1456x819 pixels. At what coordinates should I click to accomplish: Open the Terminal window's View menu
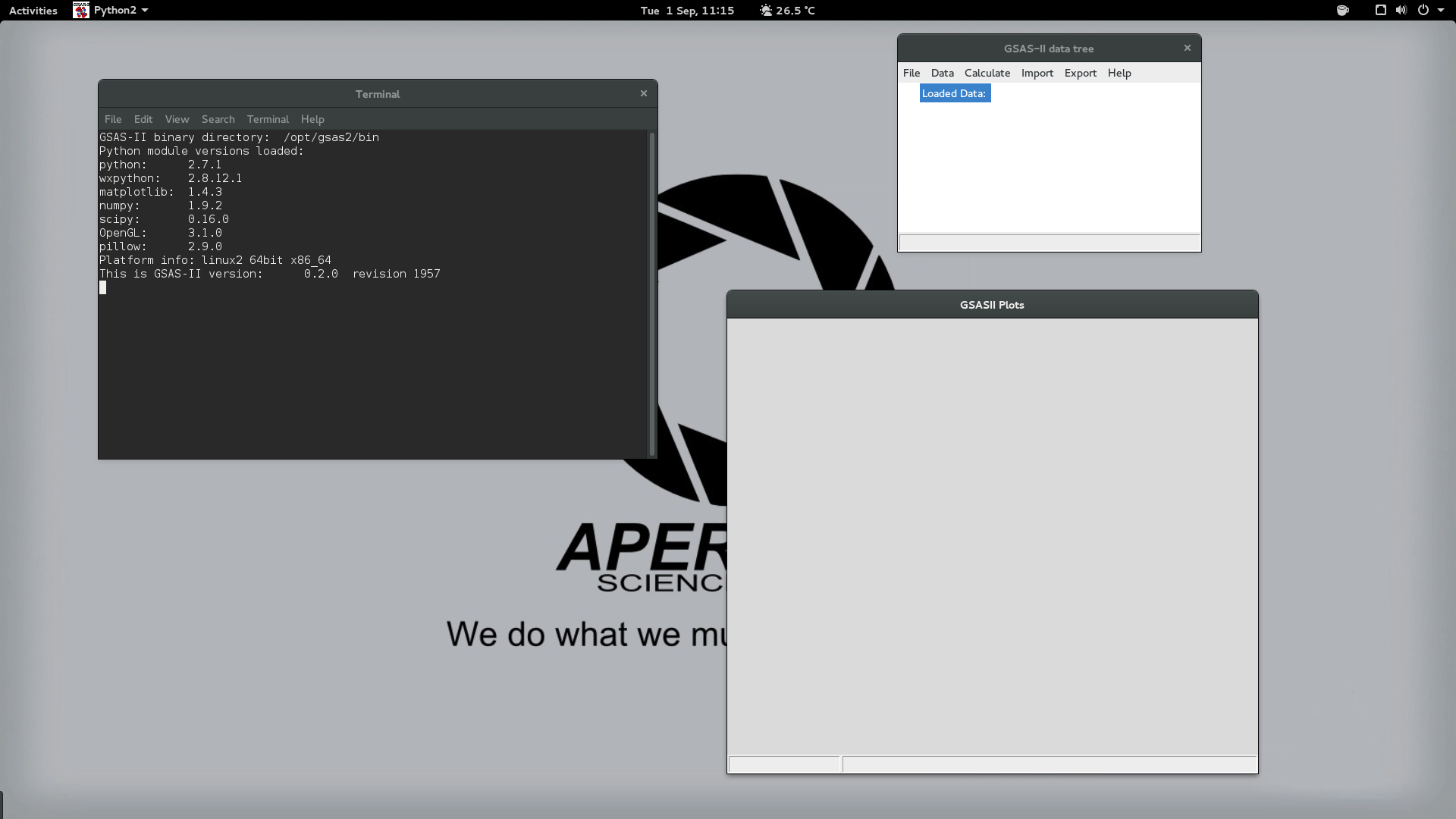[177, 119]
